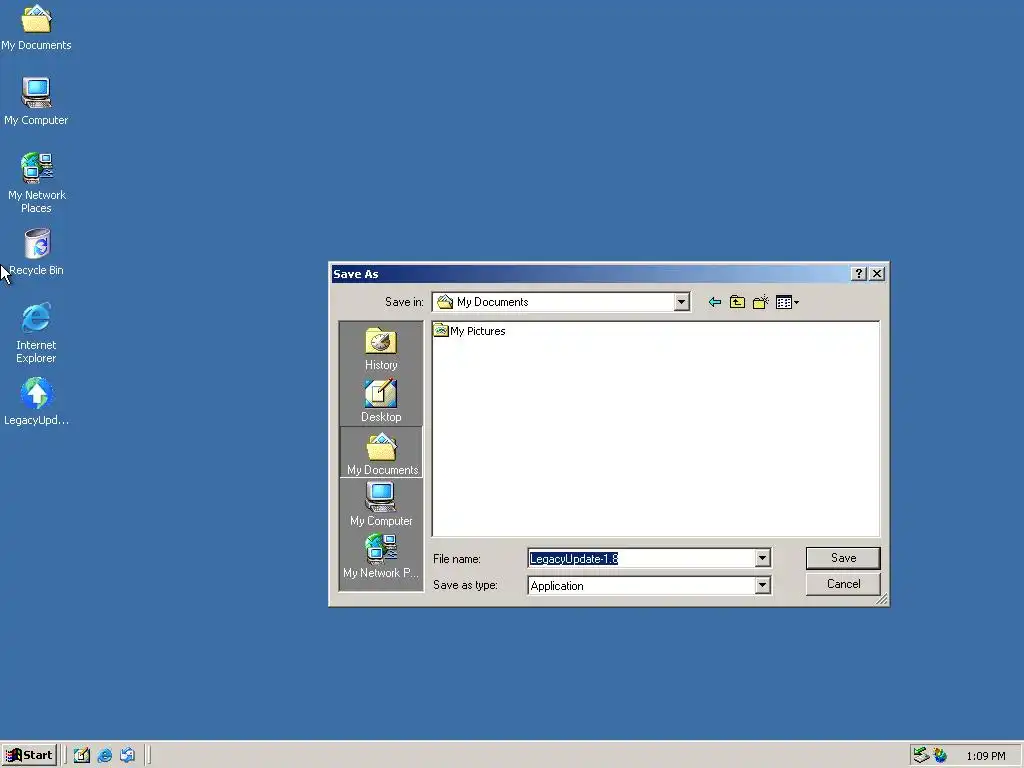Click the Save As resize grip
Image resolution: width=1024 pixels, height=768 pixels.
tap(882, 599)
